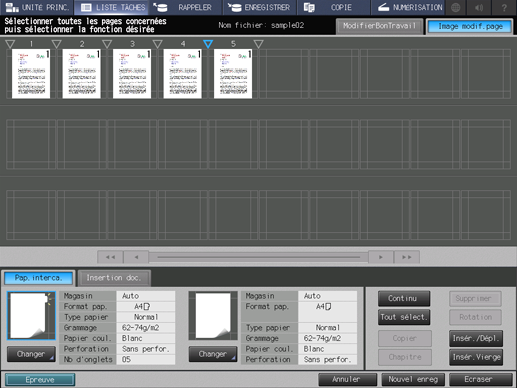This screenshot has height=388, width=517.
Task: Click the globe icon in top bar
Action: (455, 7)
